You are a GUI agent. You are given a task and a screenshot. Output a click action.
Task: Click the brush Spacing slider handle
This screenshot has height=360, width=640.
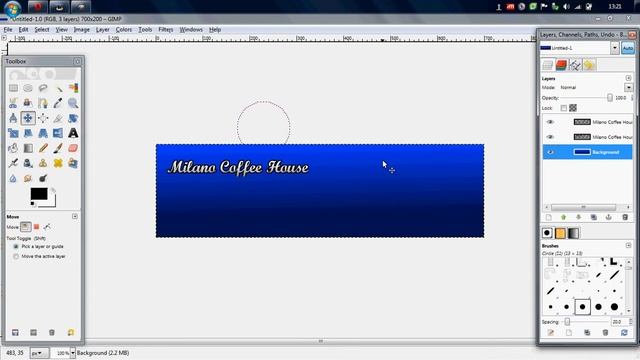567,322
